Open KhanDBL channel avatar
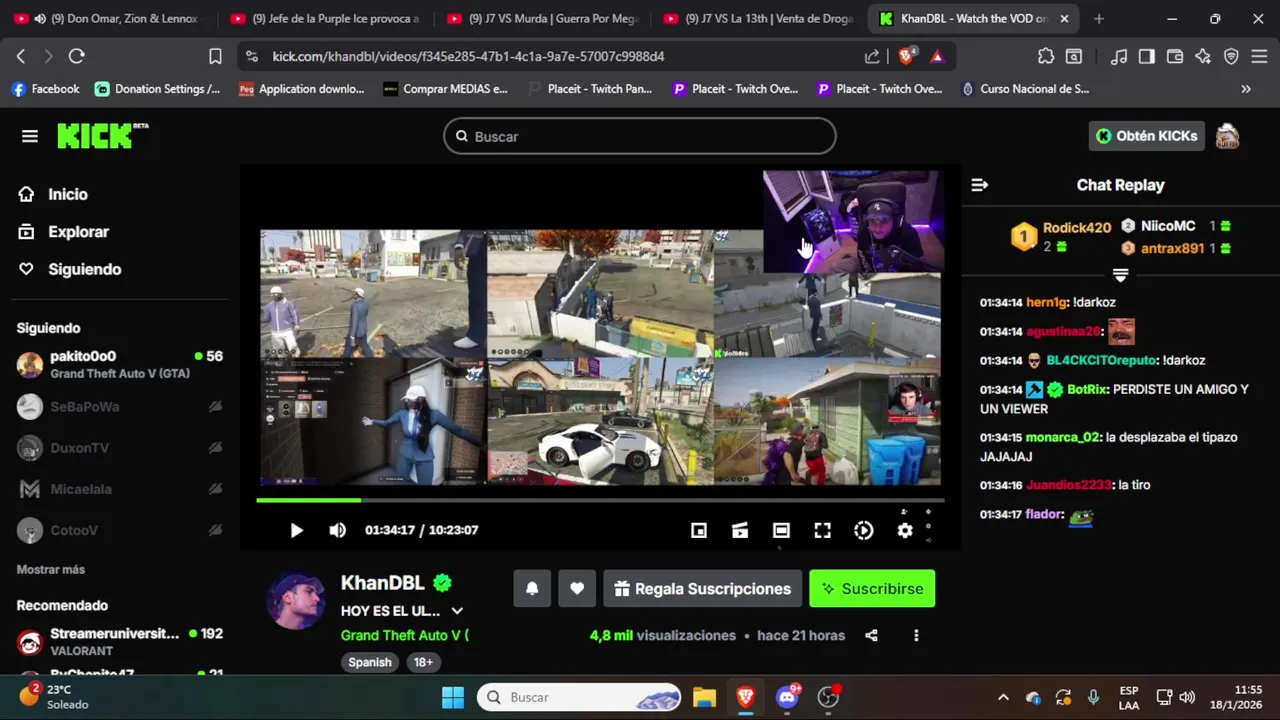 296,600
